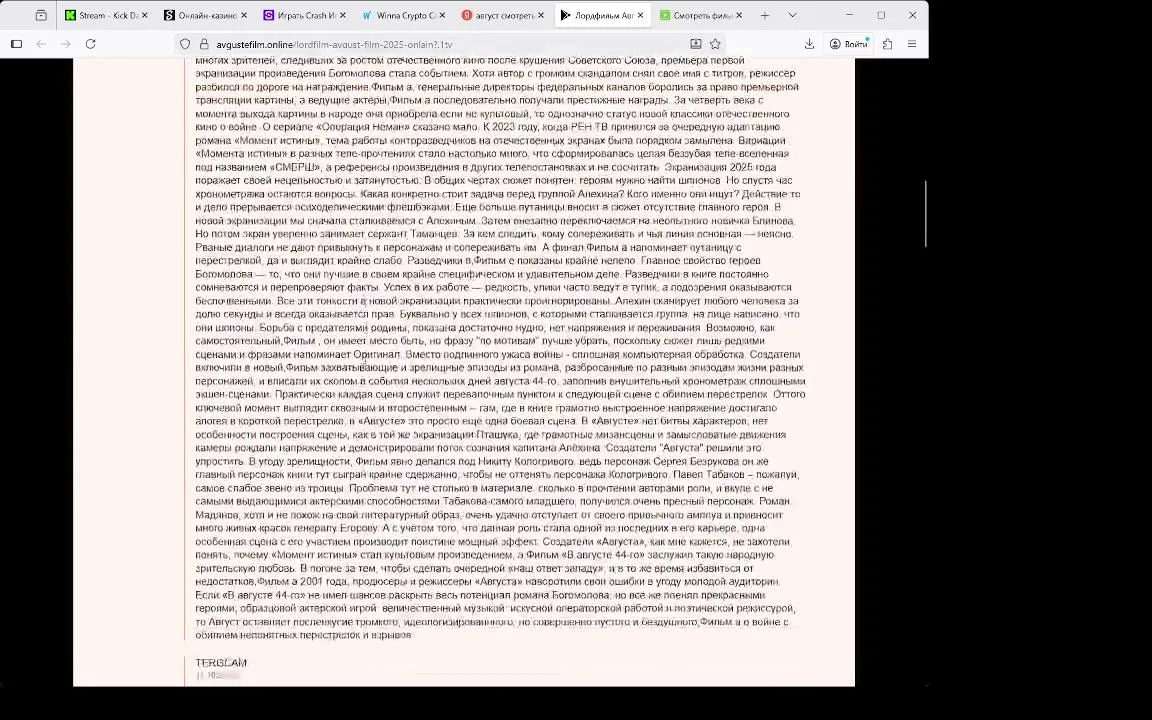Viewport: 1152px width, 720px height.
Task: Go forward to next page
Action: (65, 44)
